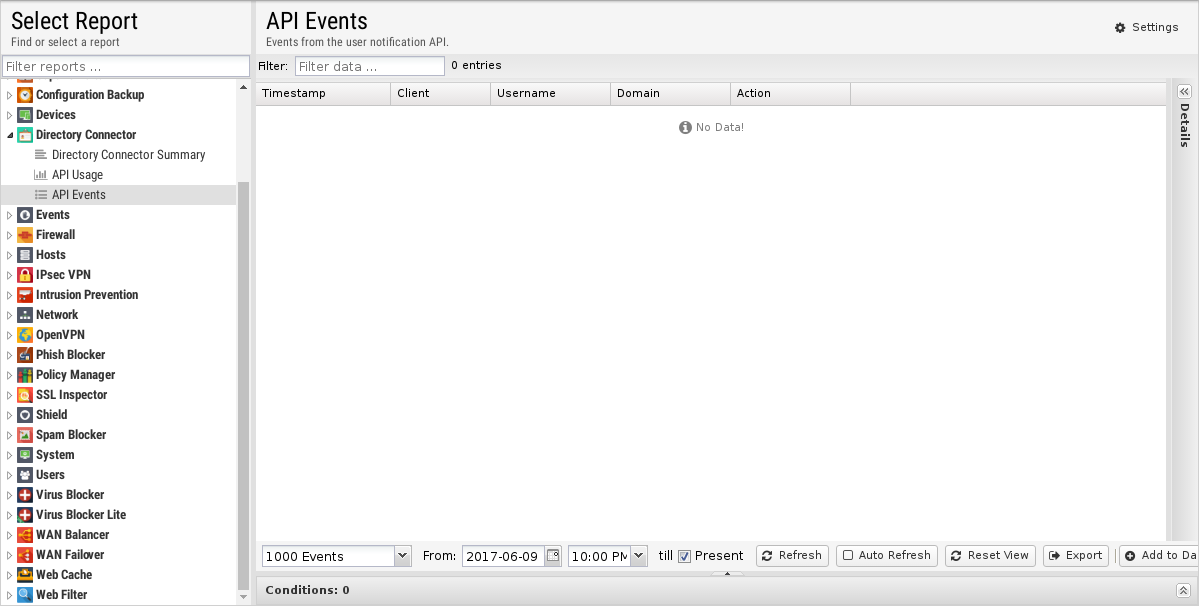Click the WAN Failover icon
The height and width of the screenshot is (606, 1199).
pyautogui.click(x=25, y=555)
